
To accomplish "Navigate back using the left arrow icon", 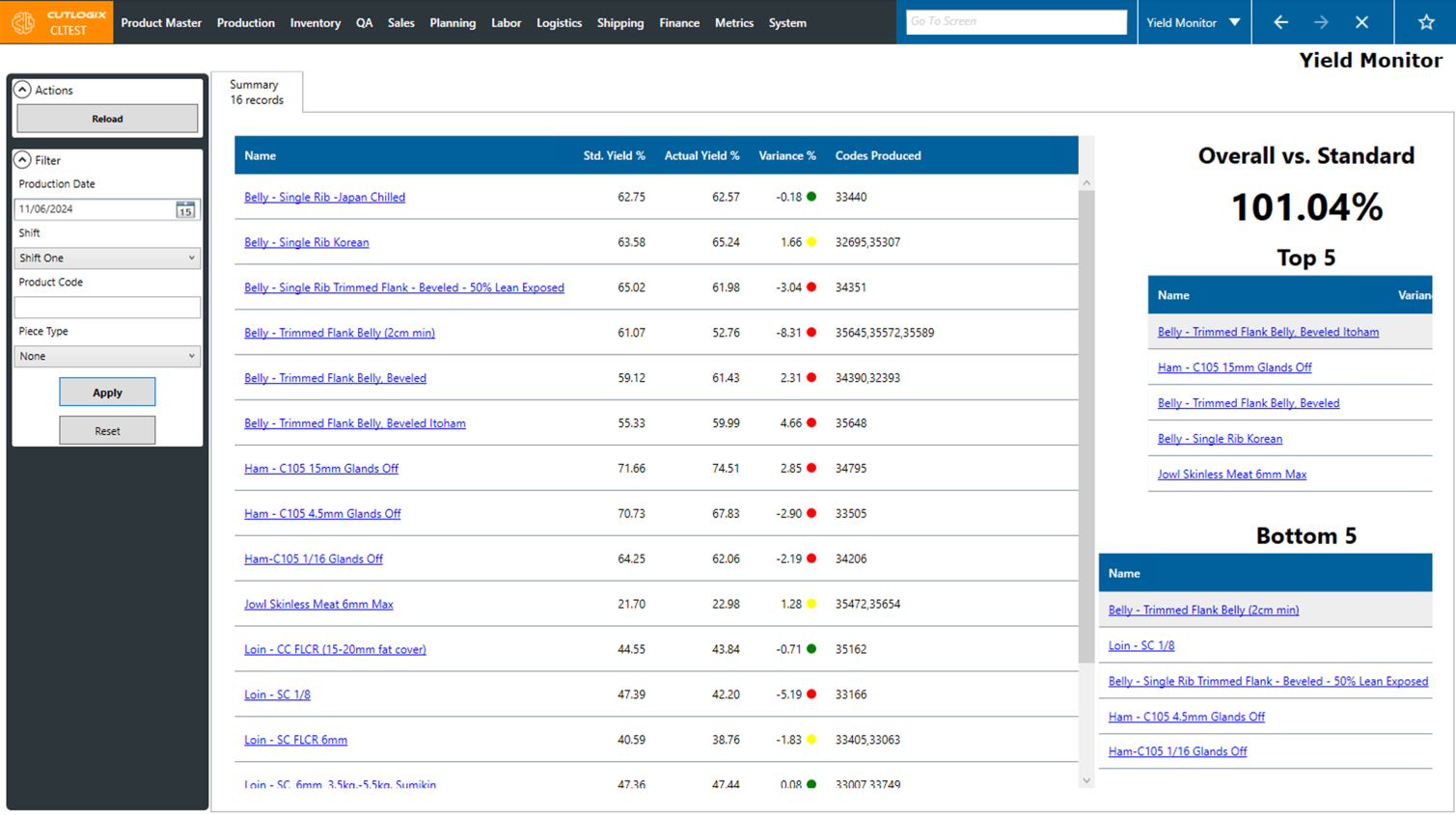I will 1280,21.
